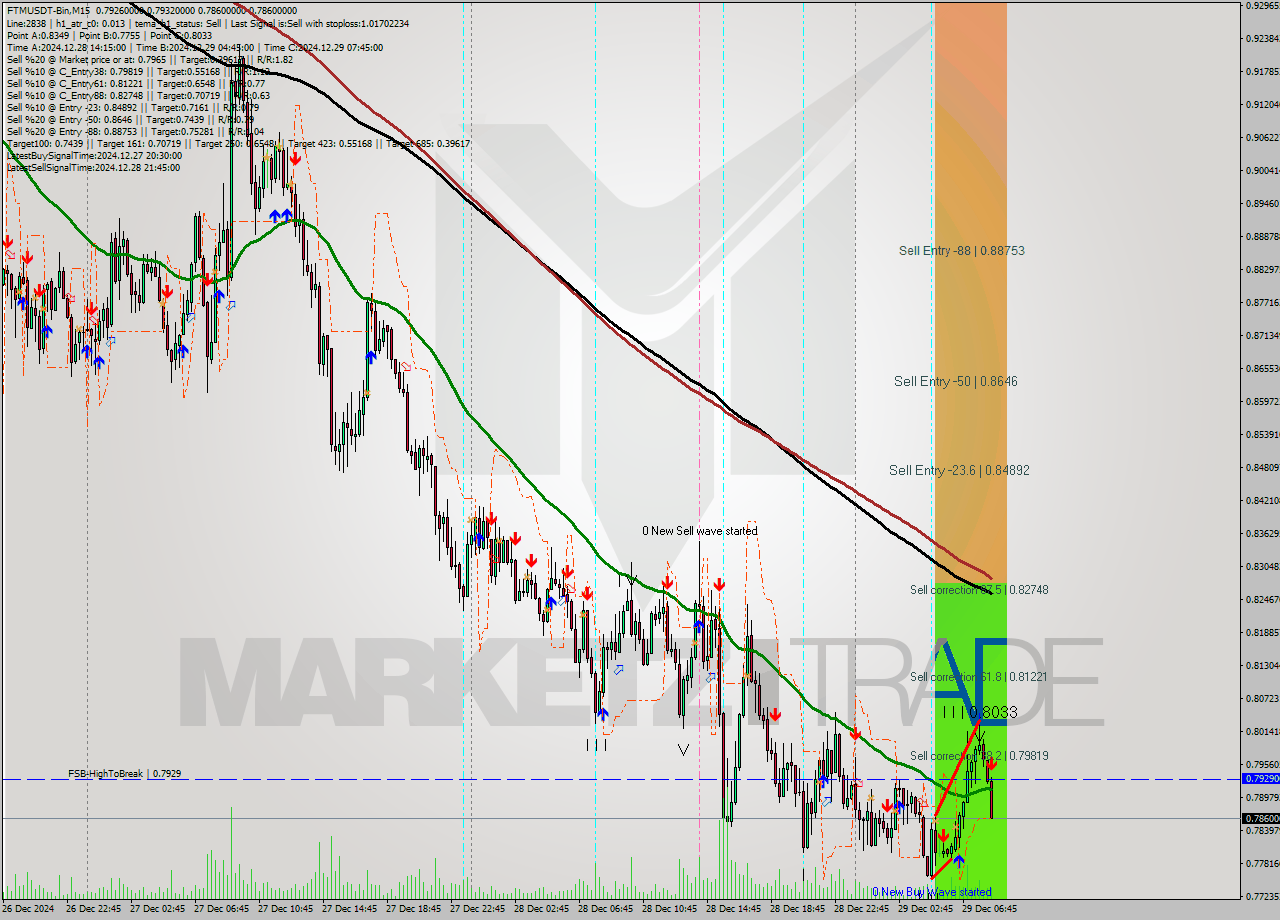Screen dimensions: 1280x920
Task: Click the 'Sell %20 @ Entry -50: 0.8646' line
Action: [130, 119]
